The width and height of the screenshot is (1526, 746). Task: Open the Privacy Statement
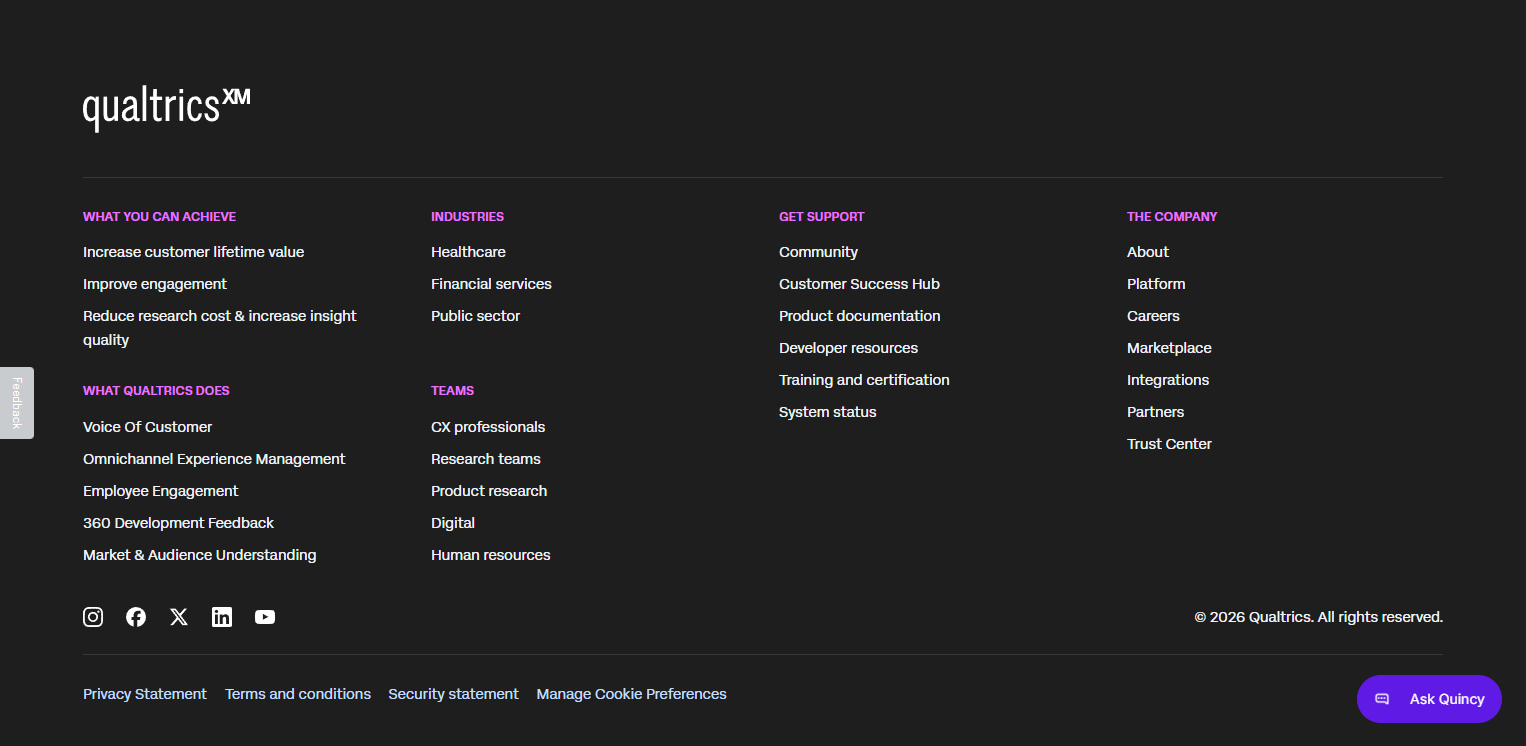pyautogui.click(x=145, y=694)
